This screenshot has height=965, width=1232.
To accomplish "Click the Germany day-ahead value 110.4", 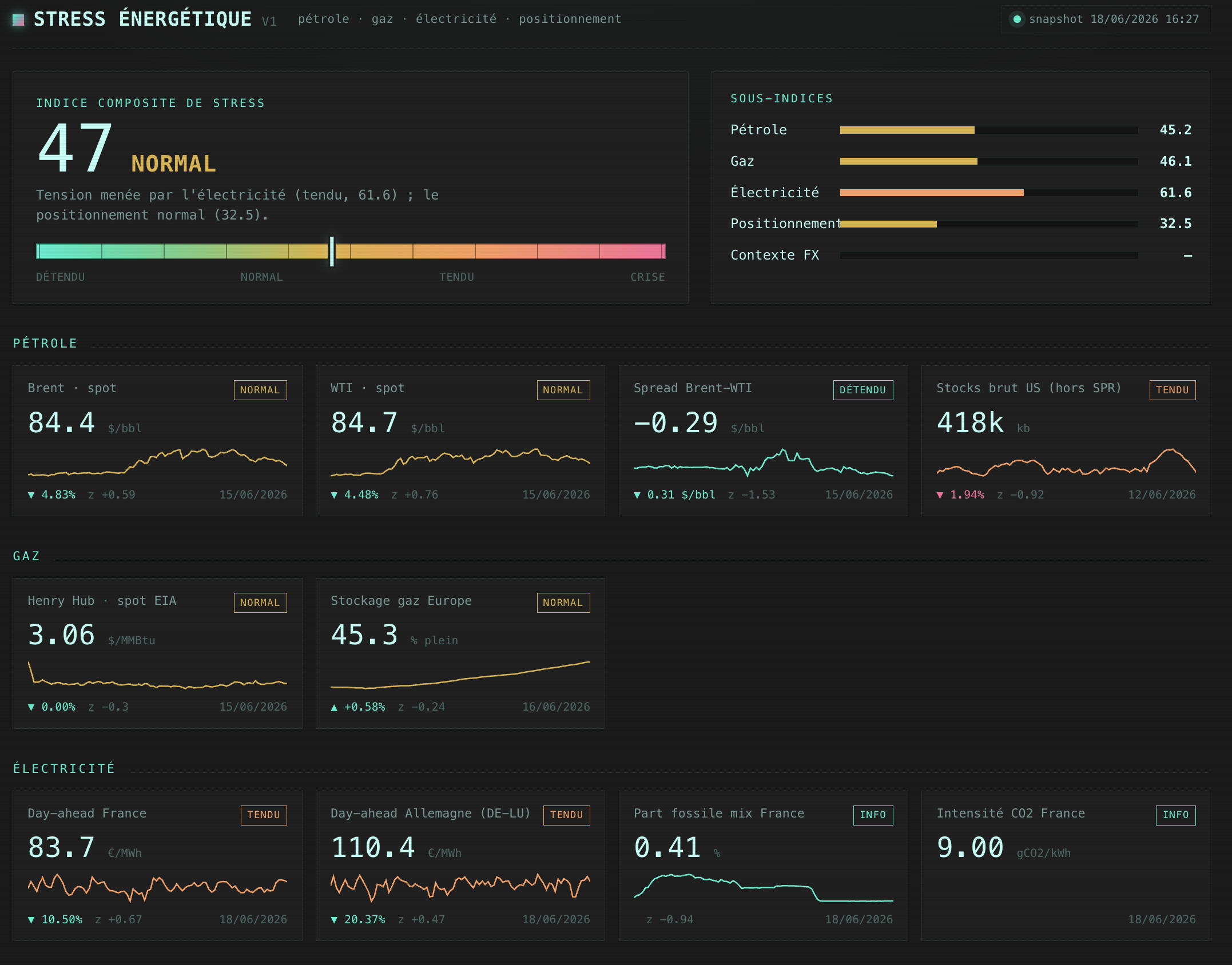I will click(373, 848).
